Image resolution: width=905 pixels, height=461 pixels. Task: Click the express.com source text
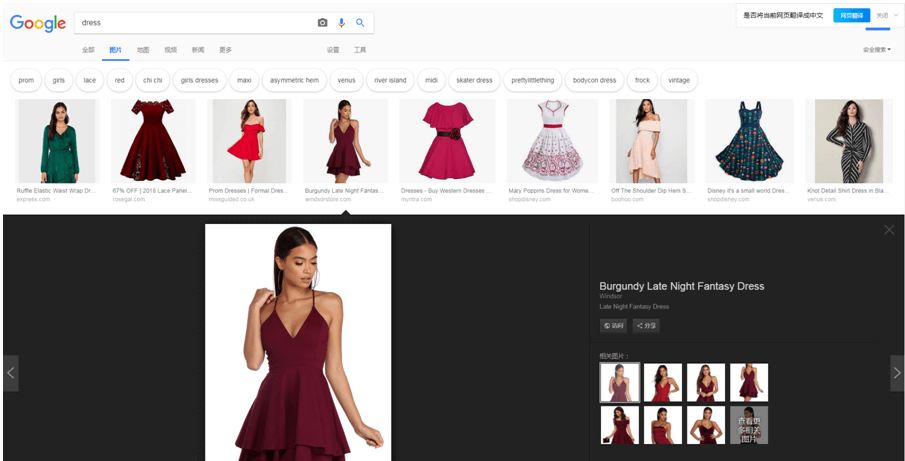click(x=33, y=200)
